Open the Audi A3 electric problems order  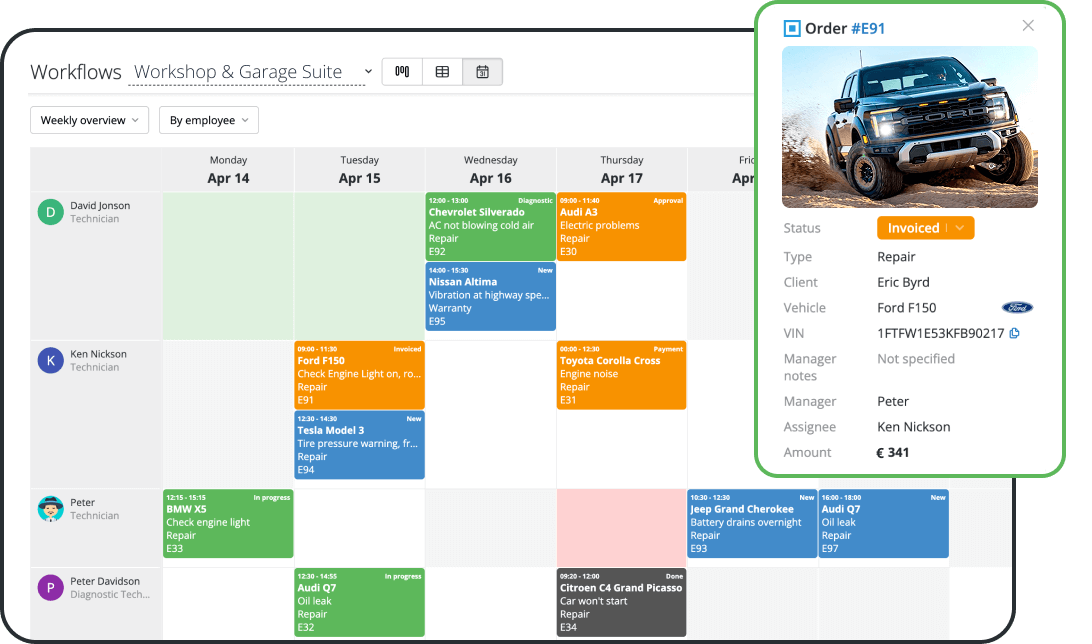pyautogui.click(x=621, y=226)
